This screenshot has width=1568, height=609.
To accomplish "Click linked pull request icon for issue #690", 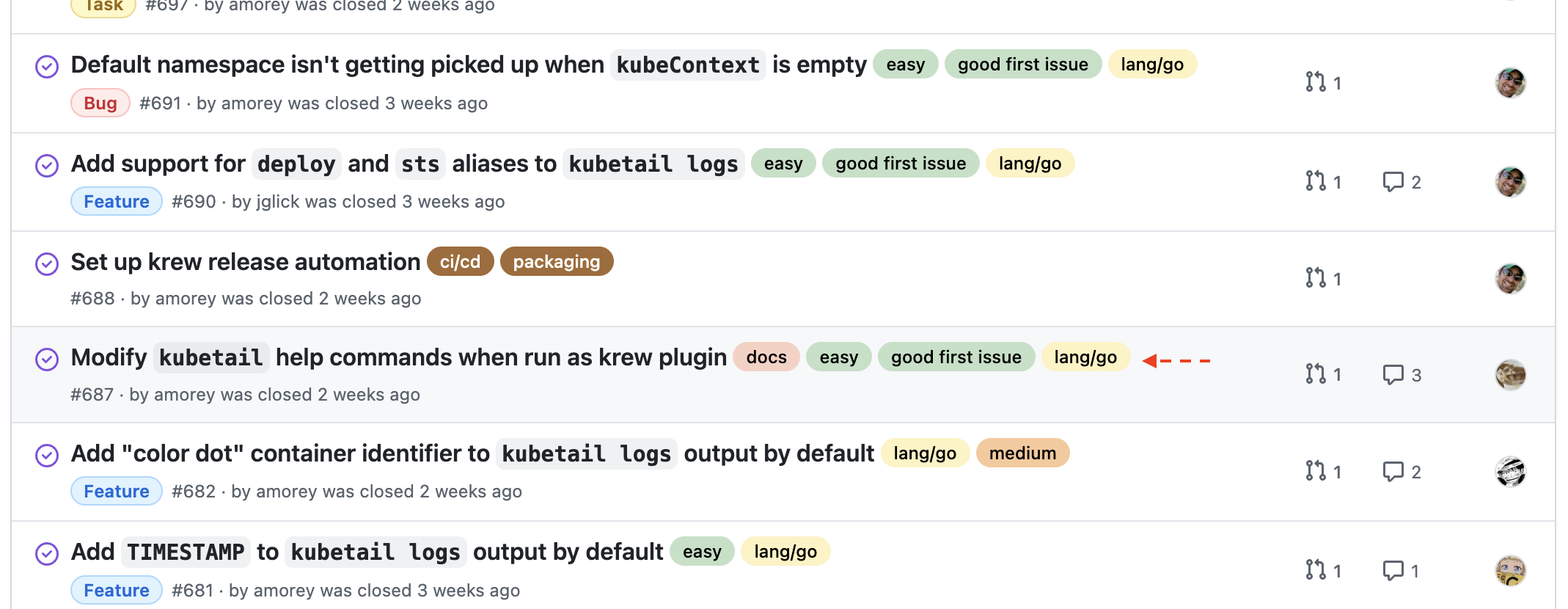I will pyautogui.click(x=1316, y=181).
